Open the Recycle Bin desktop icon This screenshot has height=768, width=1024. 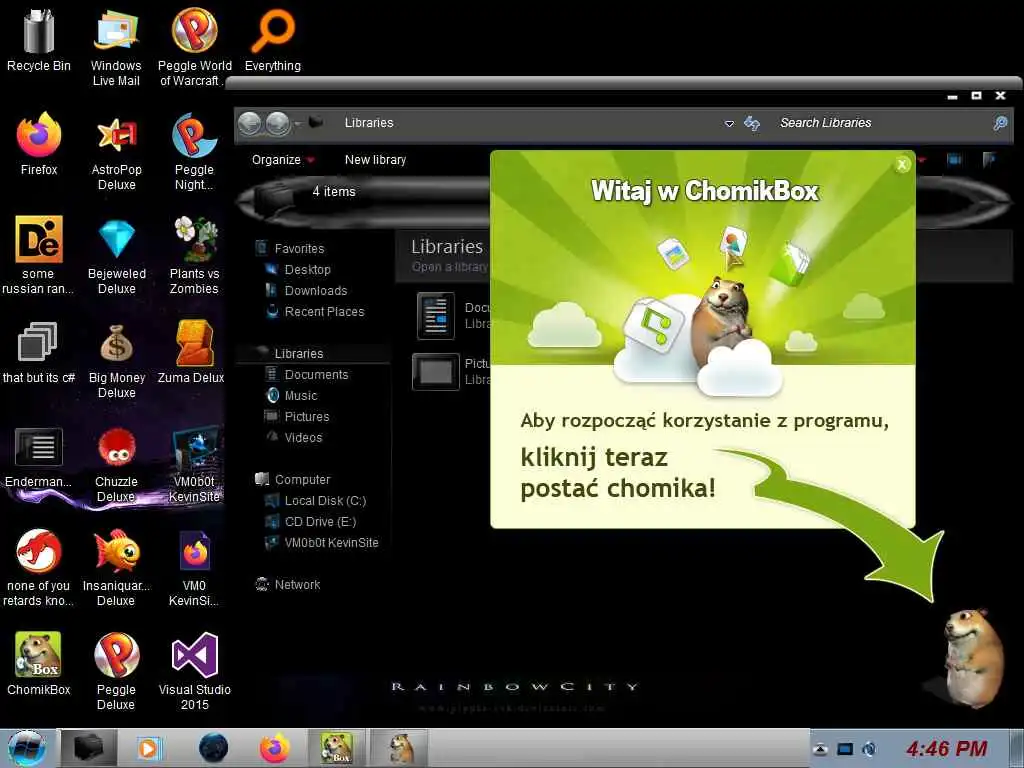point(39,39)
